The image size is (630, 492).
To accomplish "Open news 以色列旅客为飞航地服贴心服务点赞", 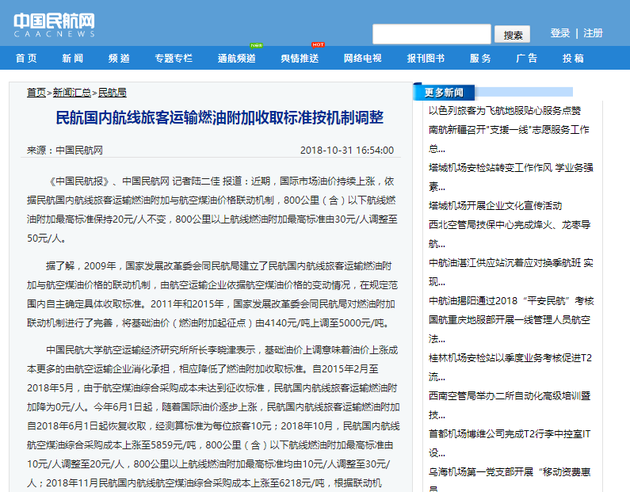I will [505, 110].
